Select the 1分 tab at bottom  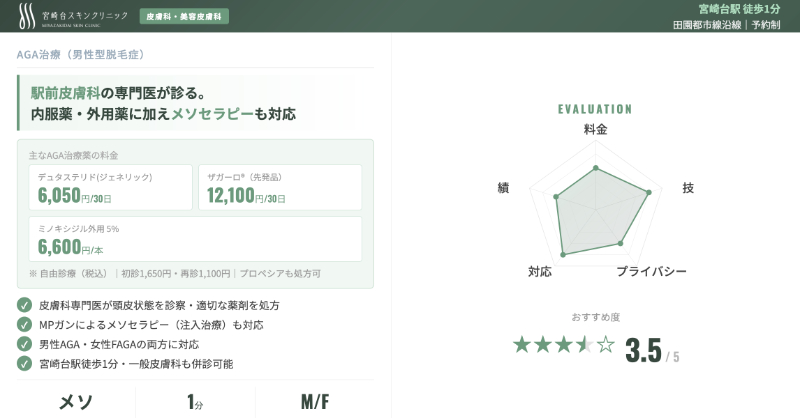[195, 402]
